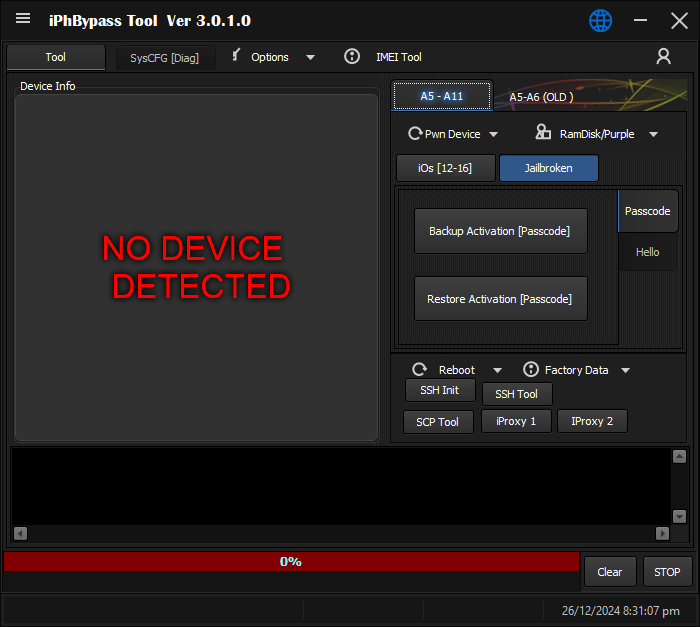Click the 0% progress bar
Viewport: 700px width, 627px height.
click(291, 561)
